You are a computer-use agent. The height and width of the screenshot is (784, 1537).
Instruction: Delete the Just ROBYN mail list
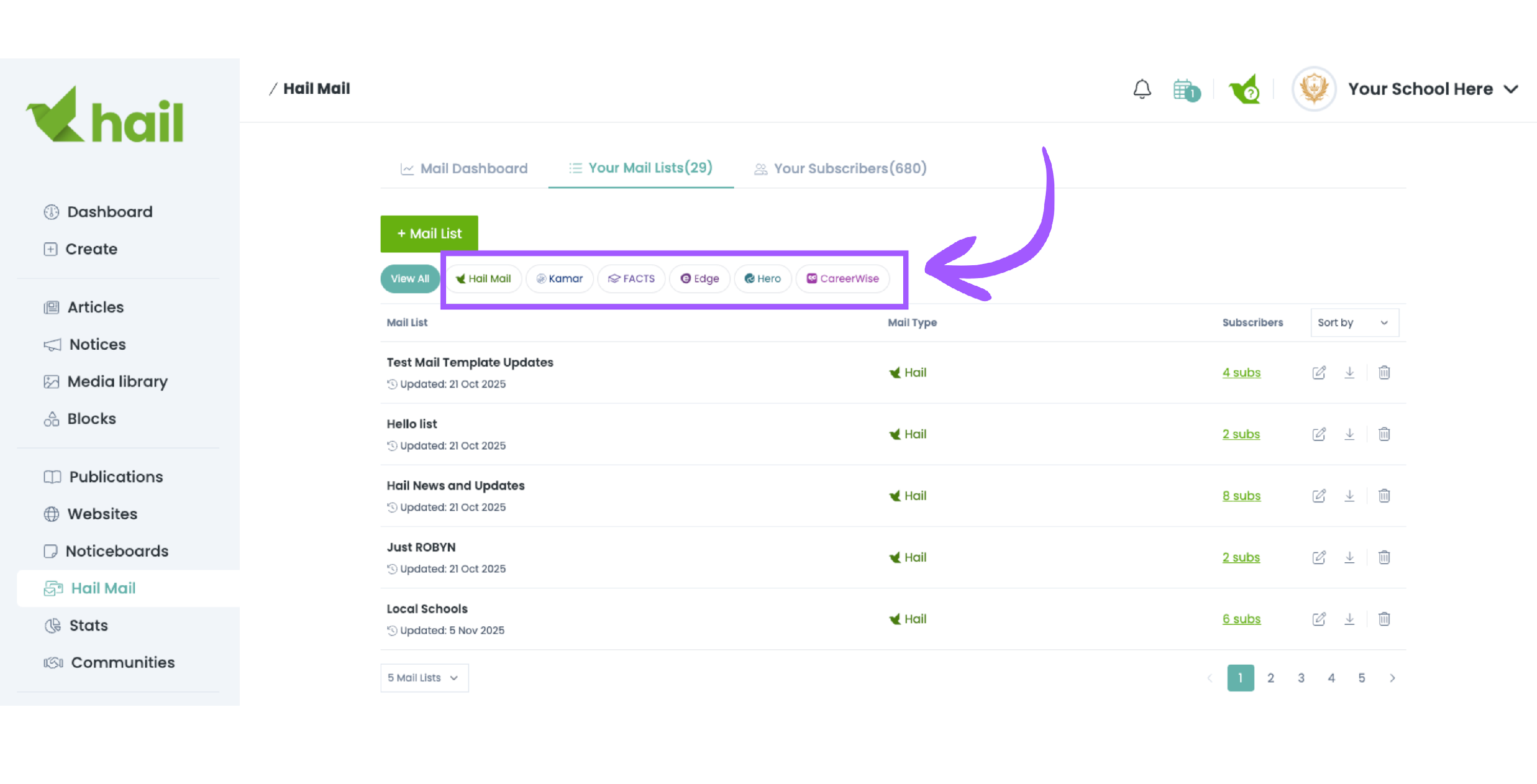coord(1384,558)
